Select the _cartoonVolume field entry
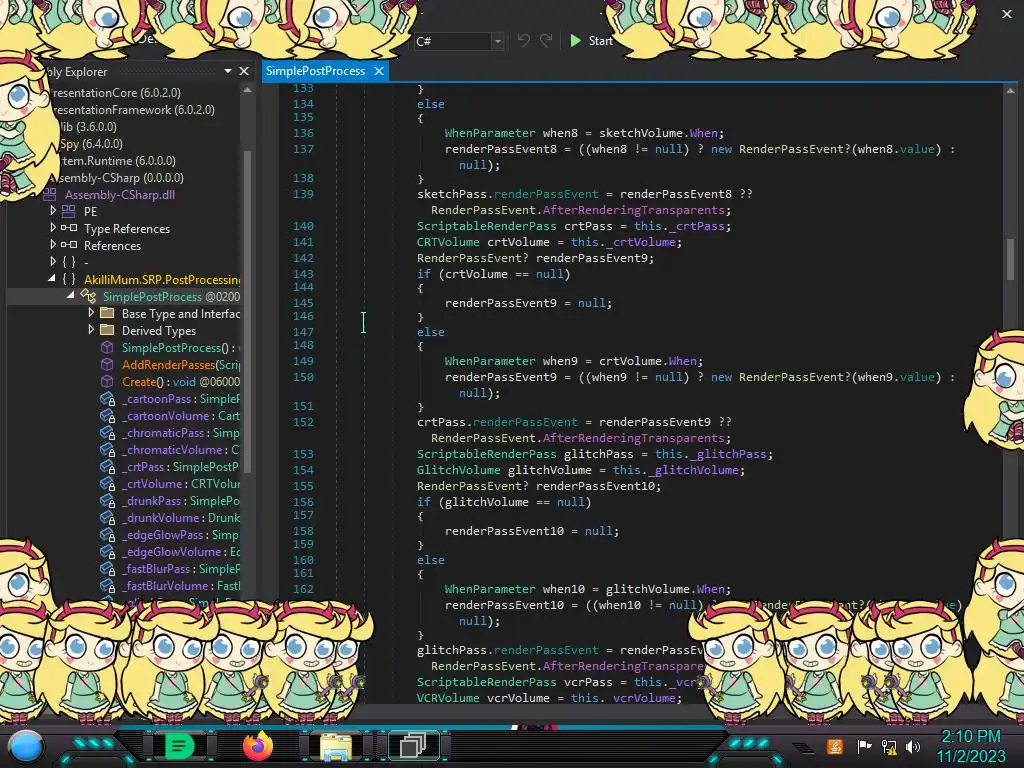Screen dimensions: 1024x768 181,415
